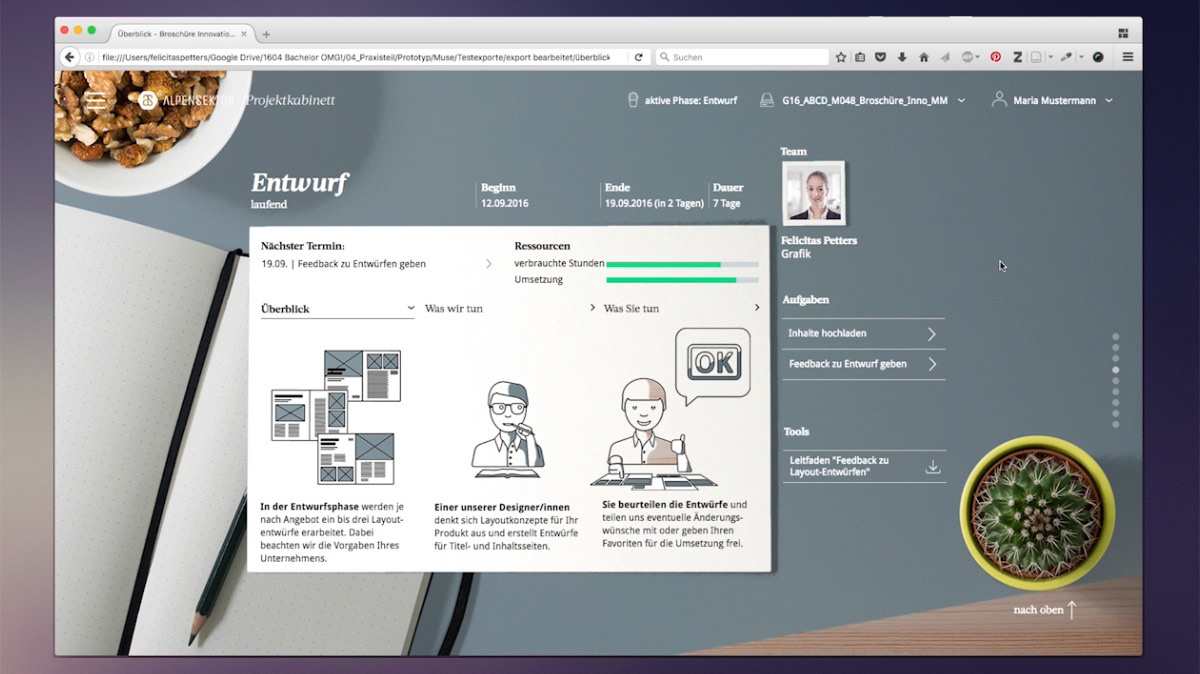Show site information icon in address bar
Viewport: 1200px width, 674px height.
click(x=90, y=57)
